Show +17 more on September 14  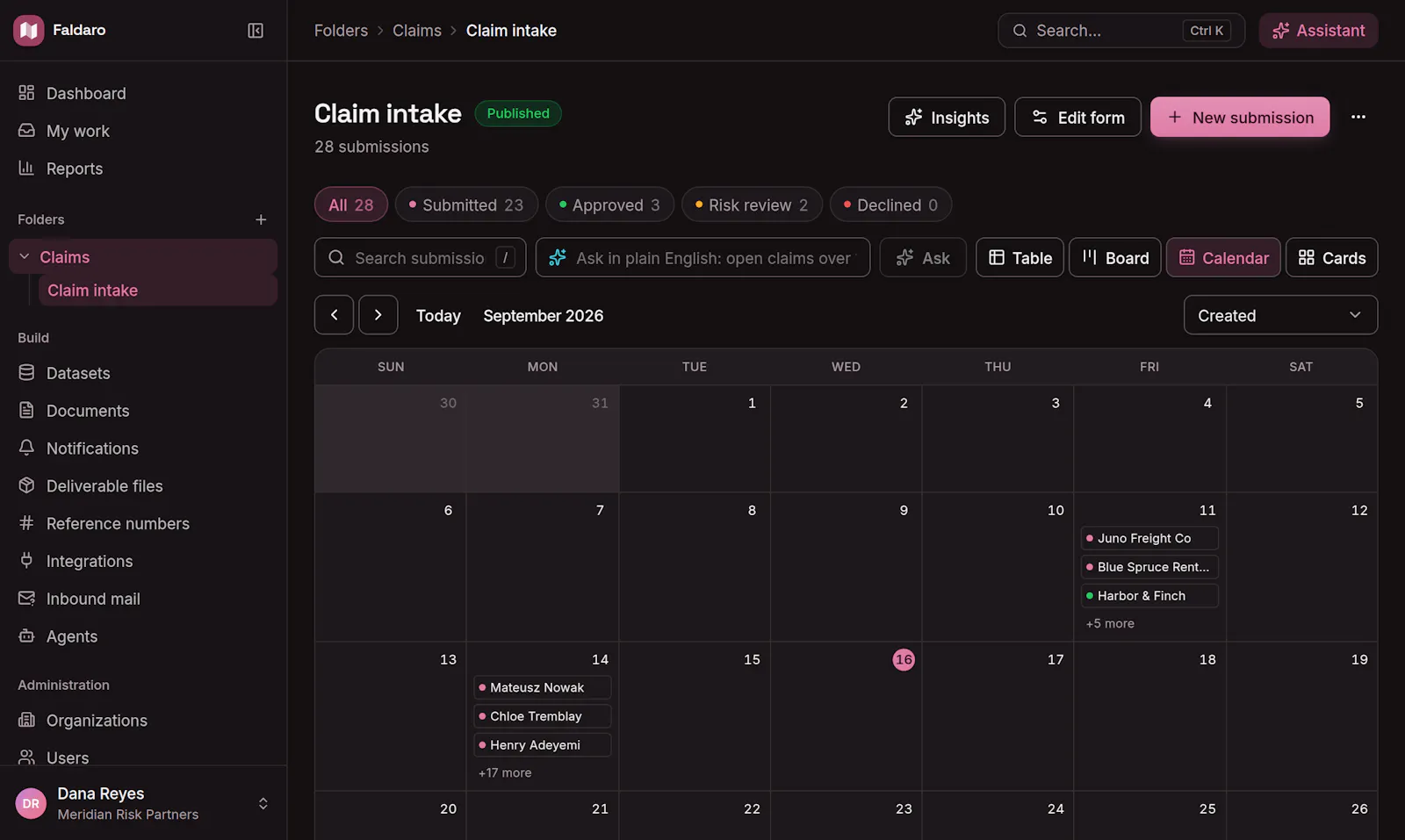(505, 772)
